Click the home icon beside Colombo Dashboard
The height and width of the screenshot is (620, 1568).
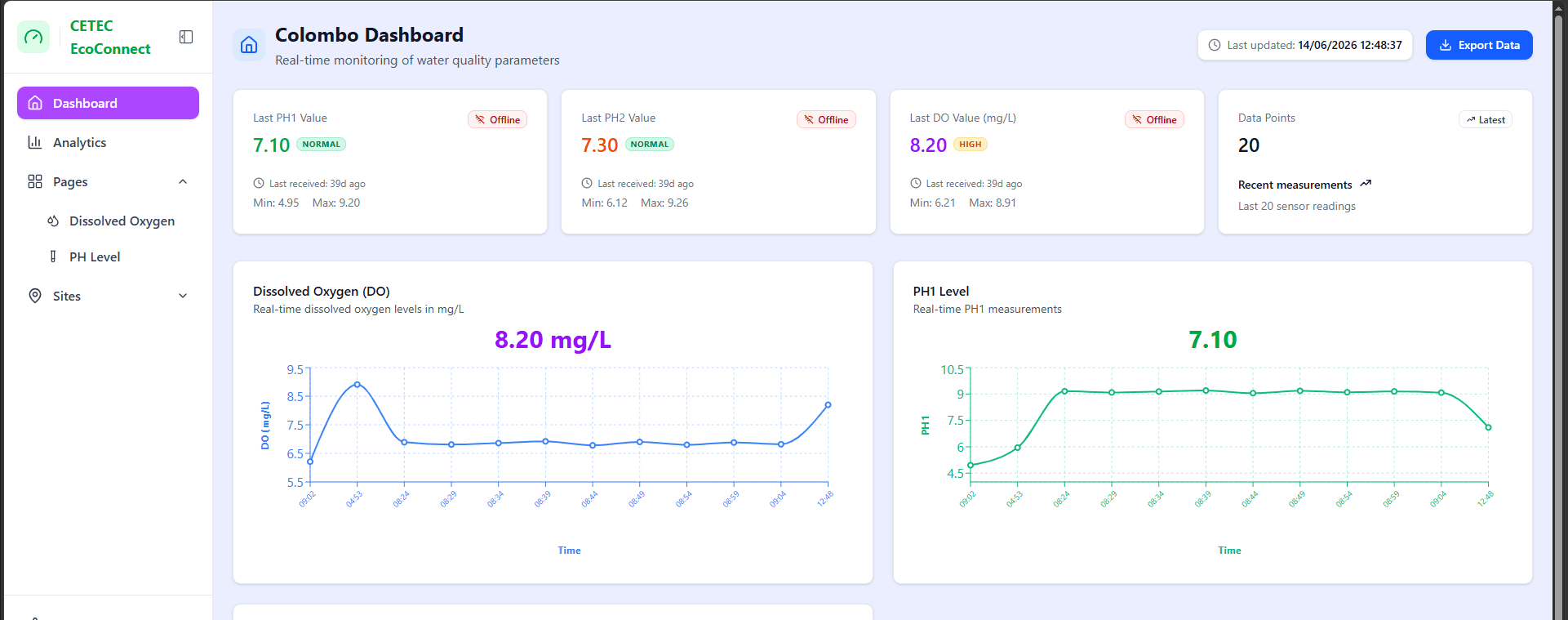[249, 45]
